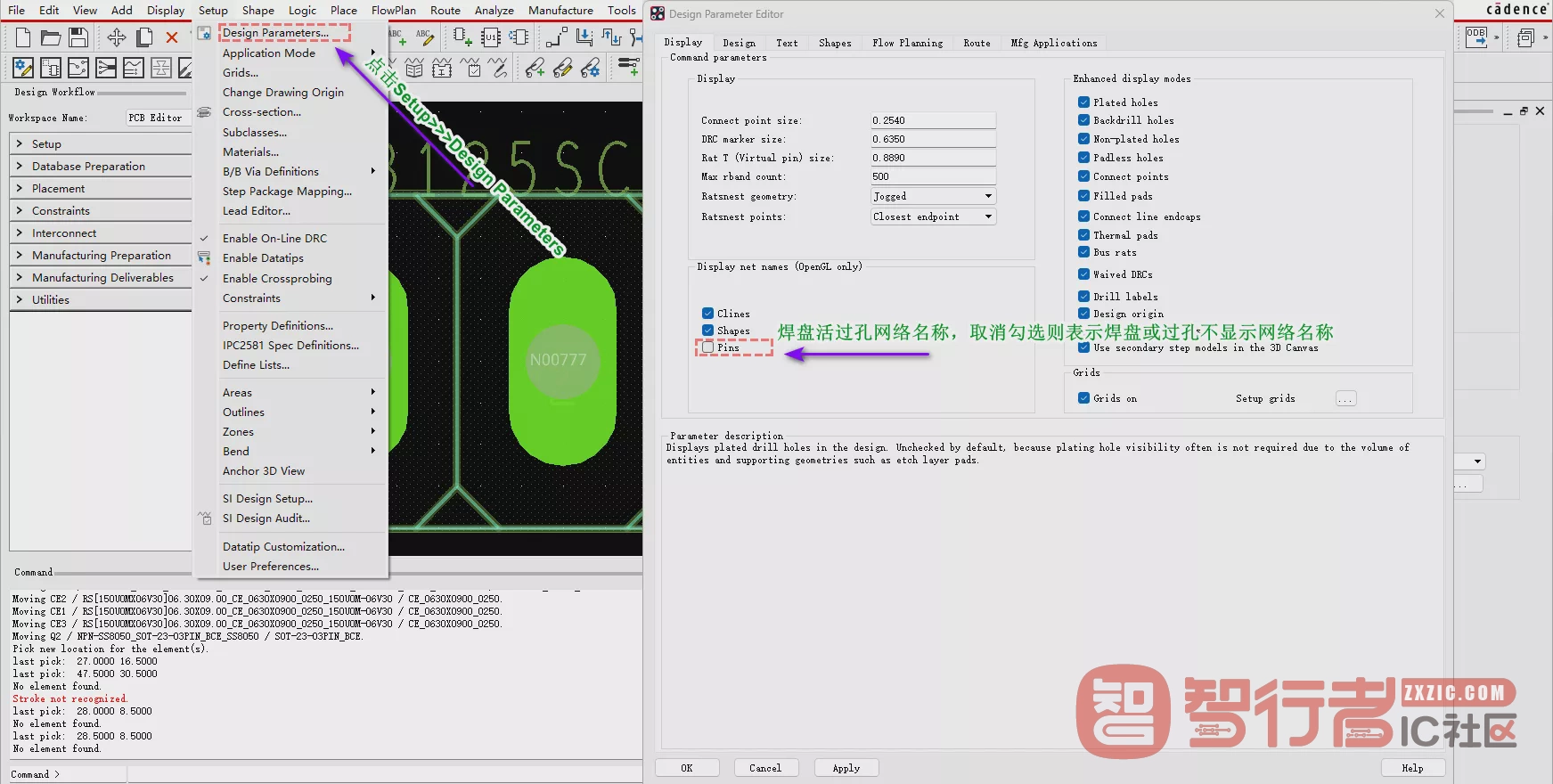This screenshot has height=784, width=1553.
Task: Click the ODB export icon
Action: pyautogui.click(x=1476, y=37)
